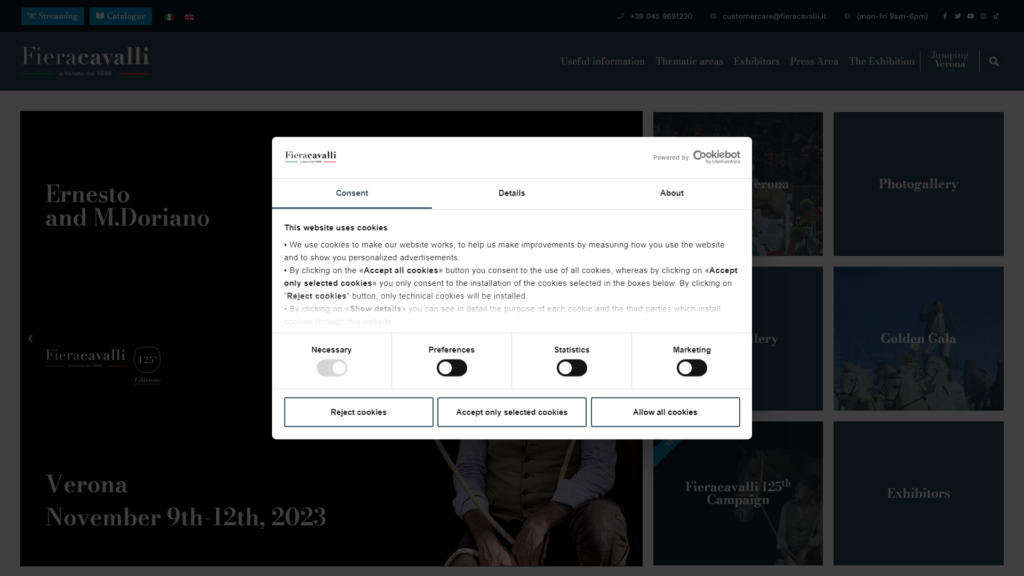Click the phone number +39 045 9691220

pyautogui.click(x=661, y=16)
